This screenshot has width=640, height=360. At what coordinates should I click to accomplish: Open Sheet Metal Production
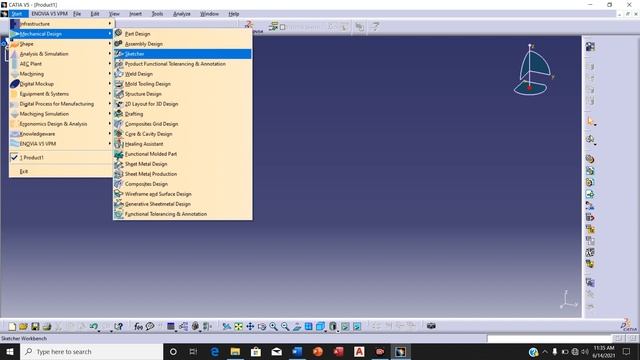pyautogui.click(x=182, y=174)
